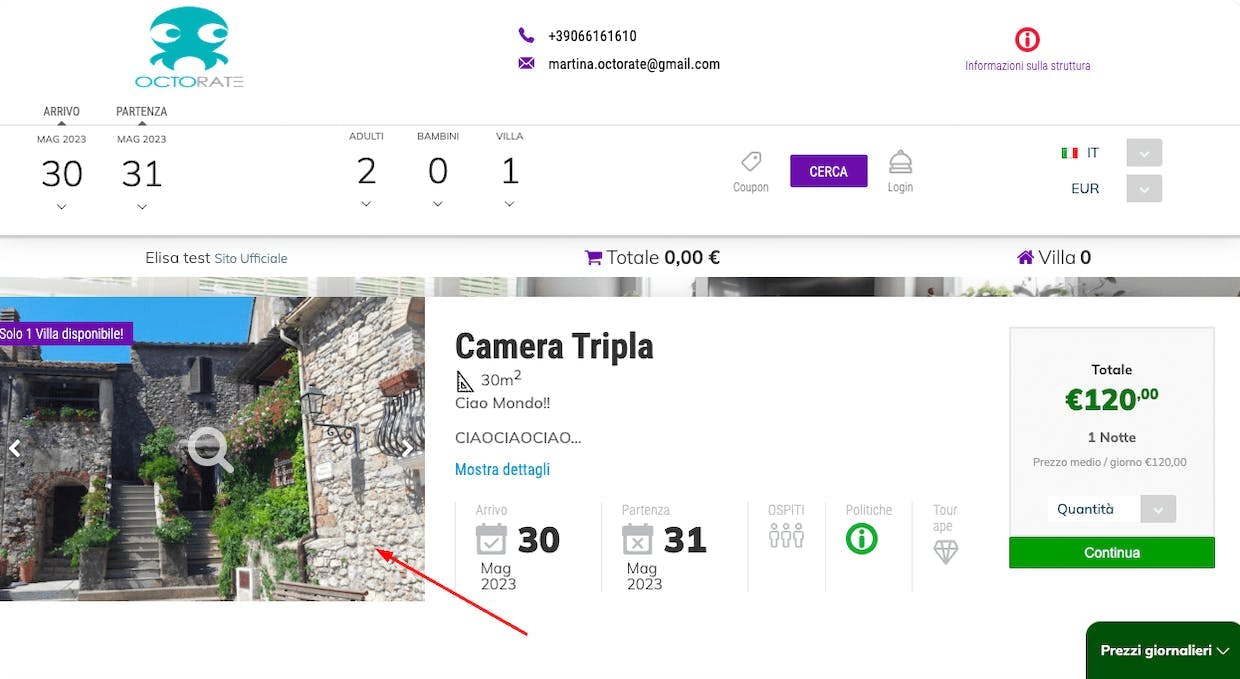Expand the Prezzi giornalieri panel
The width and height of the screenshot is (1240, 679).
pyautogui.click(x=1164, y=650)
